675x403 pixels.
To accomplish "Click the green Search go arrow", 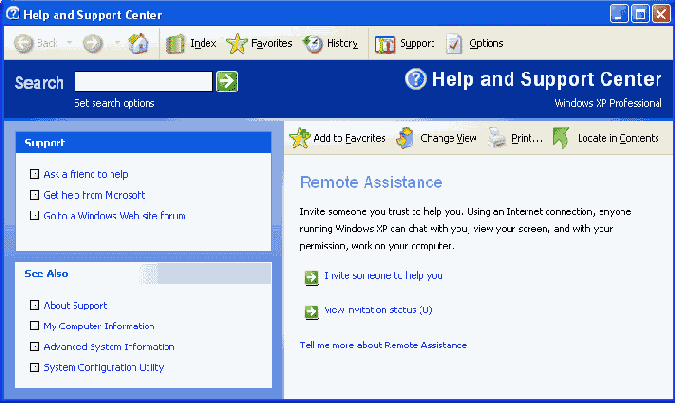I will click(227, 81).
